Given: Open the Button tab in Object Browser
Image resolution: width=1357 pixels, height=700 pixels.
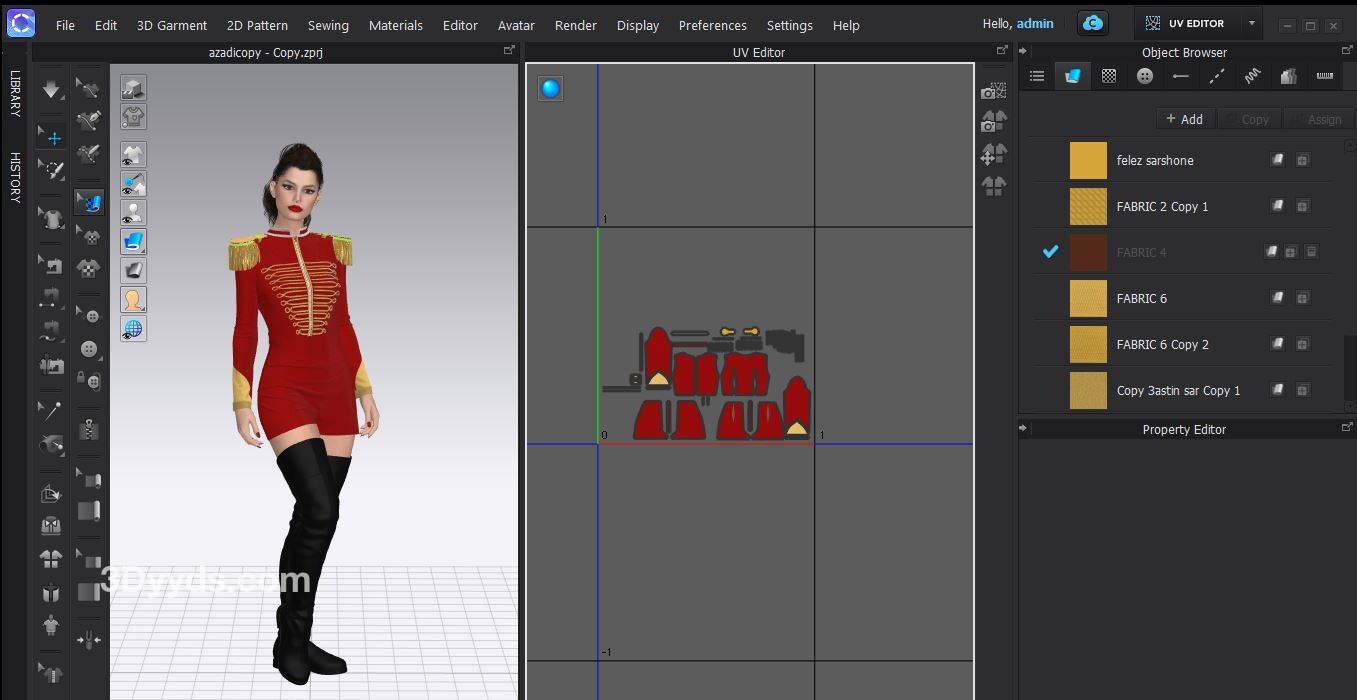Looking at the screenshot, I should click(1145, 76).
